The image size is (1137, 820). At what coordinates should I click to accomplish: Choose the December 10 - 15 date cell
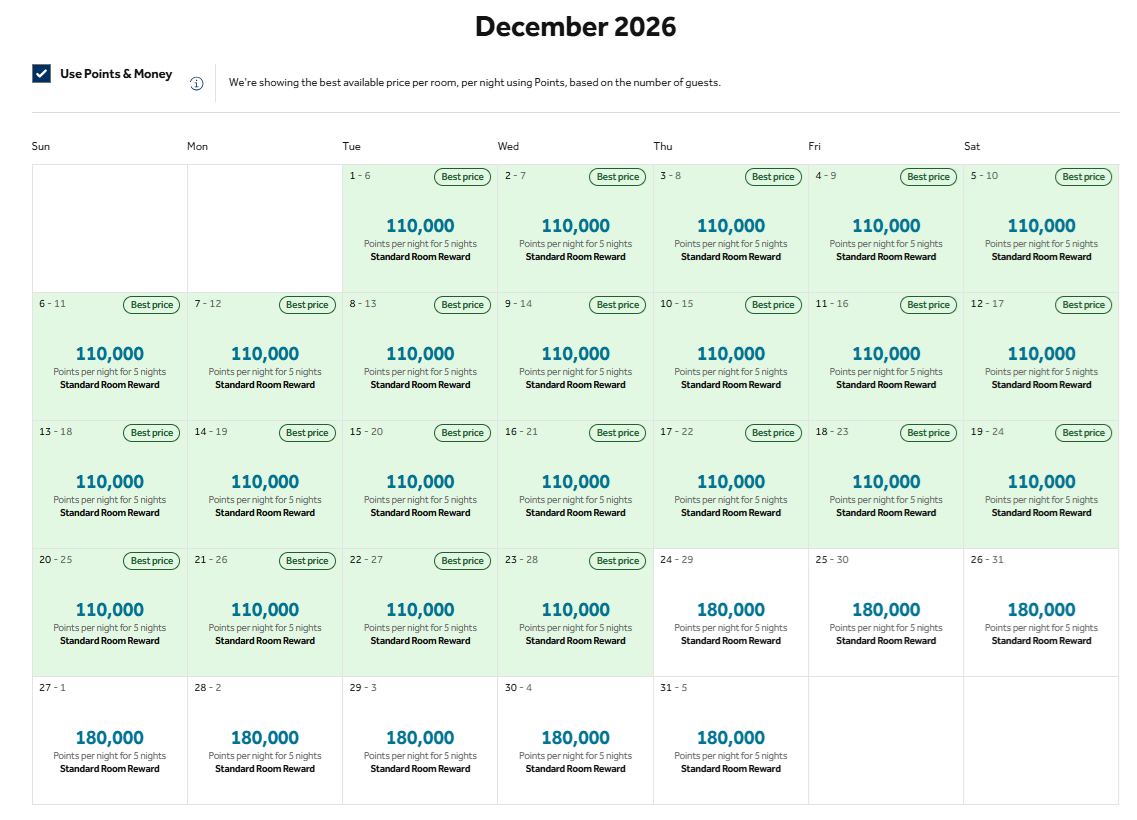click(x=731, y=357)
